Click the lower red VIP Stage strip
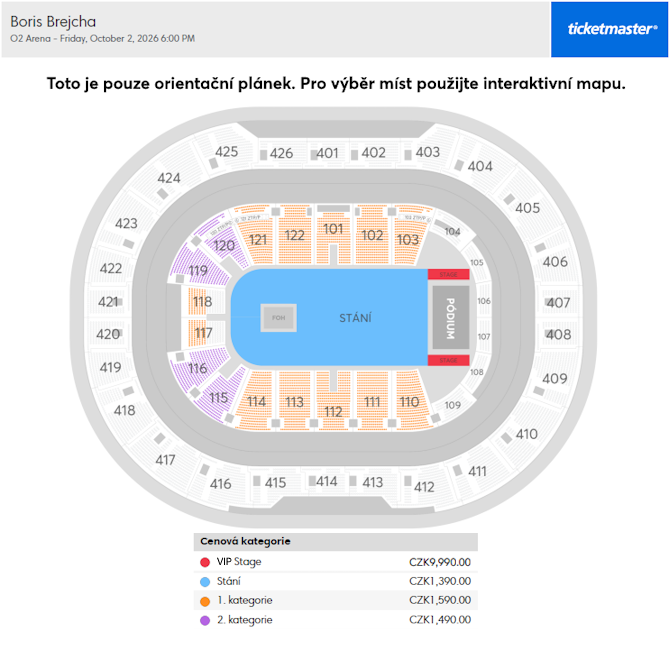The height and width of the screenshot is (662, 670). pos(448,360)
